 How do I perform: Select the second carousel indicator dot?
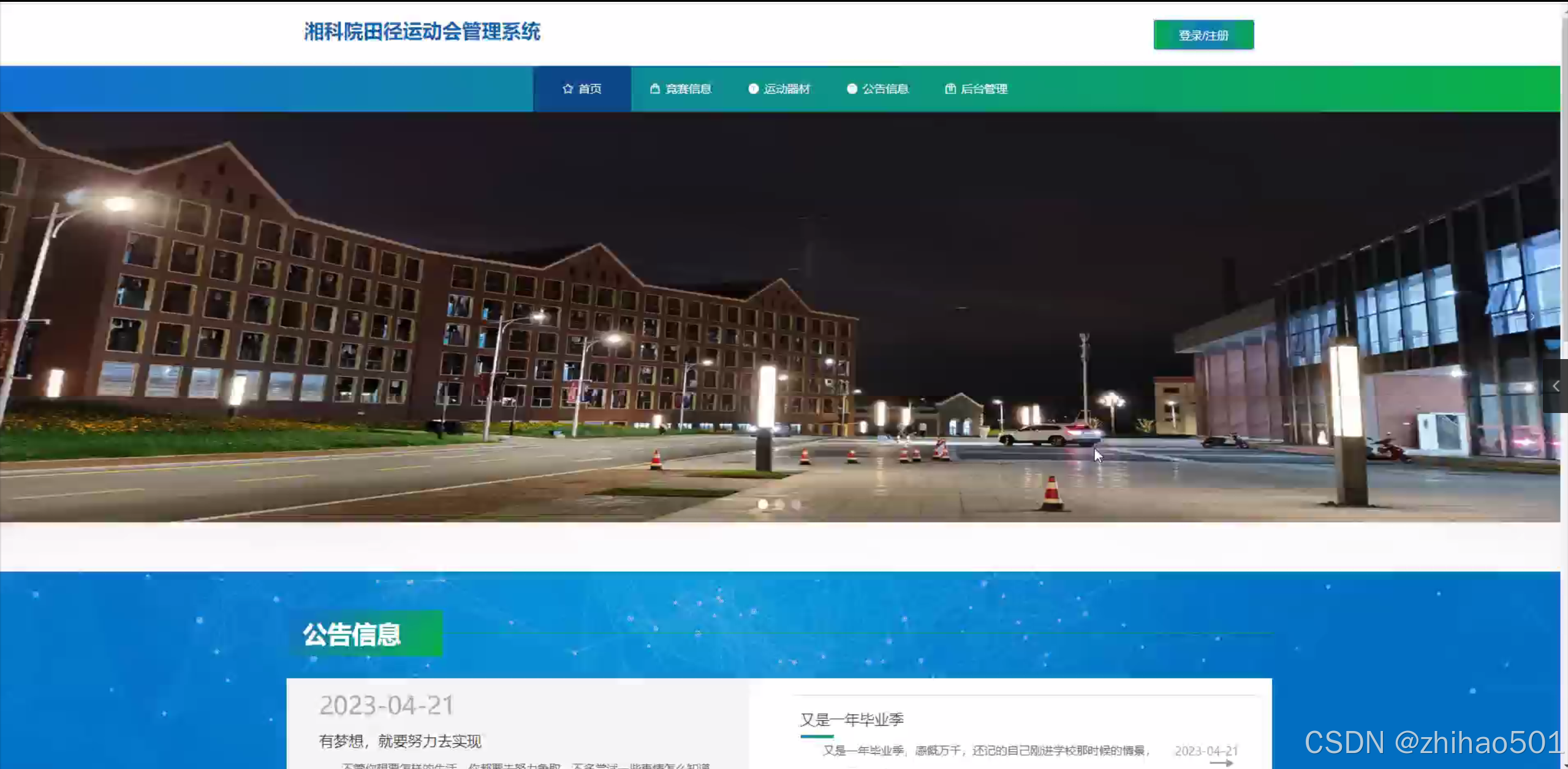(779, 504)
